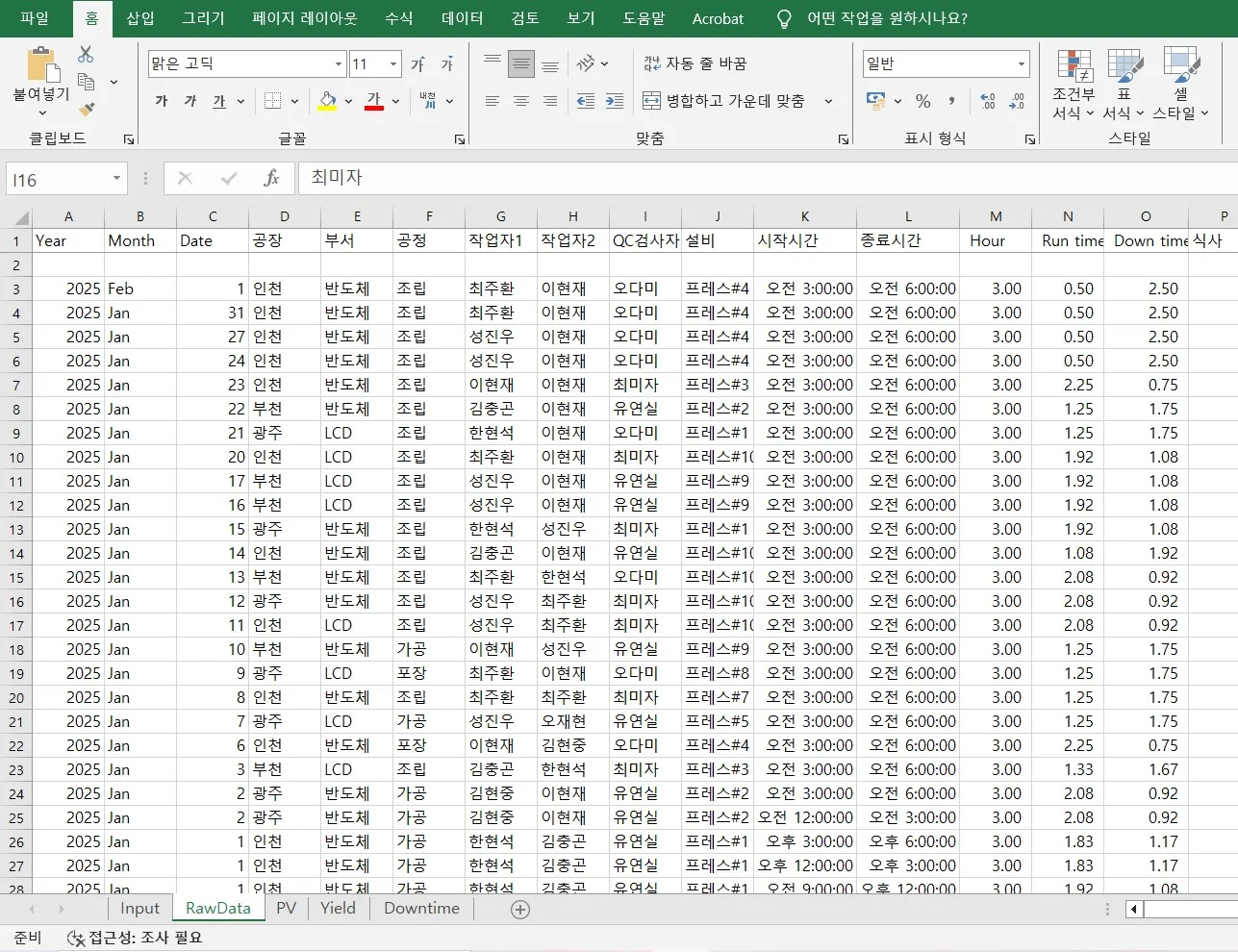The width and height of the screenshot is (1238, 952).
Task: Expand the fill color dropdown arrow
Action: (x=348, y=101)
